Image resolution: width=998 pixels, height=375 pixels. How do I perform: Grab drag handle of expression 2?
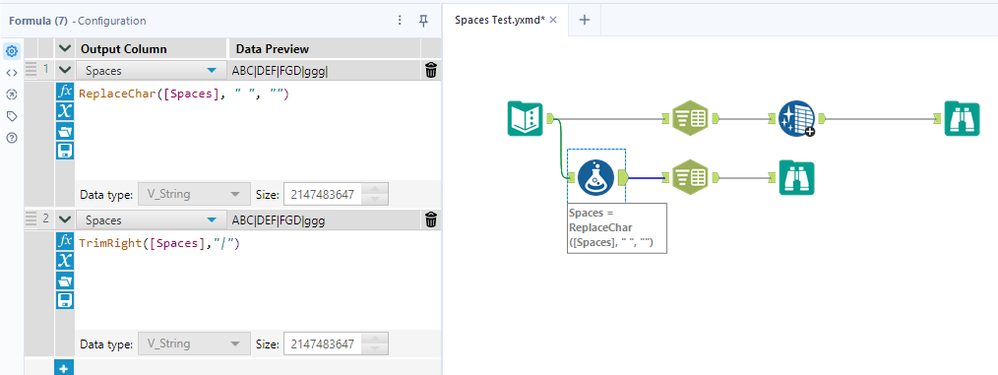(x=31, y=220)
